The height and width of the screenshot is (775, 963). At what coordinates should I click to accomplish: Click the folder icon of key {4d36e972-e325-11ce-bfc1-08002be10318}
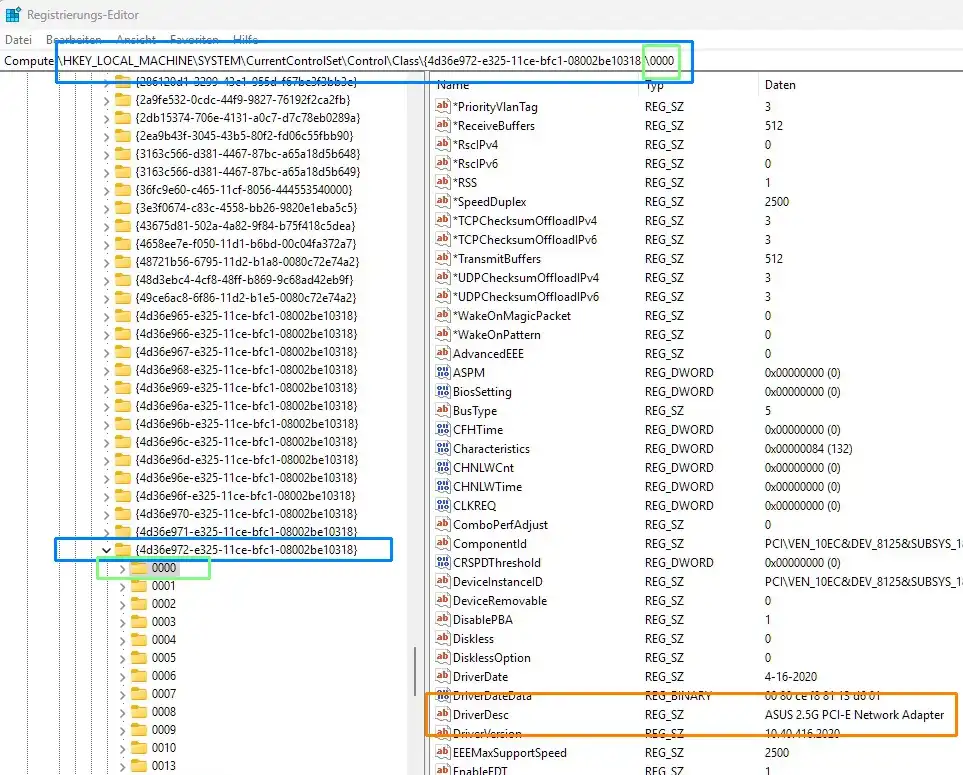(x=121, y=549)
